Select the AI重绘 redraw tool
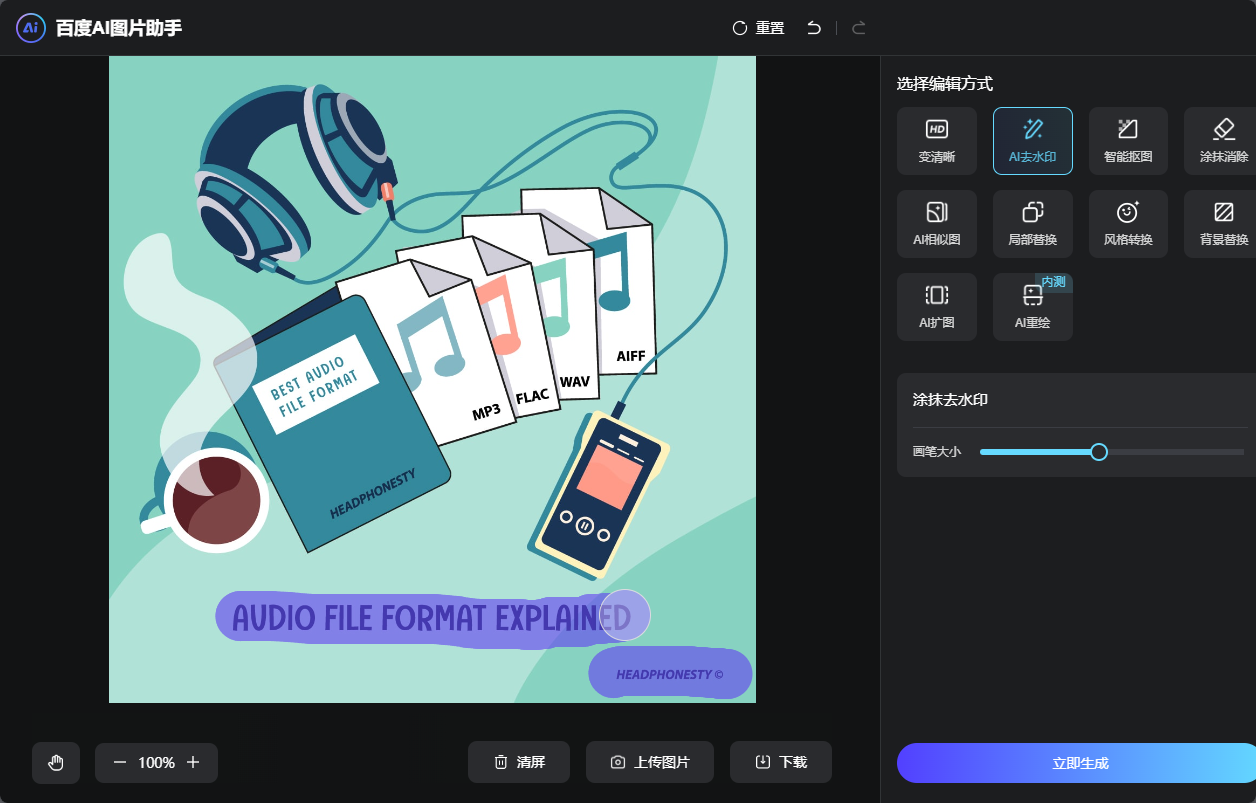 [1032, 307]
